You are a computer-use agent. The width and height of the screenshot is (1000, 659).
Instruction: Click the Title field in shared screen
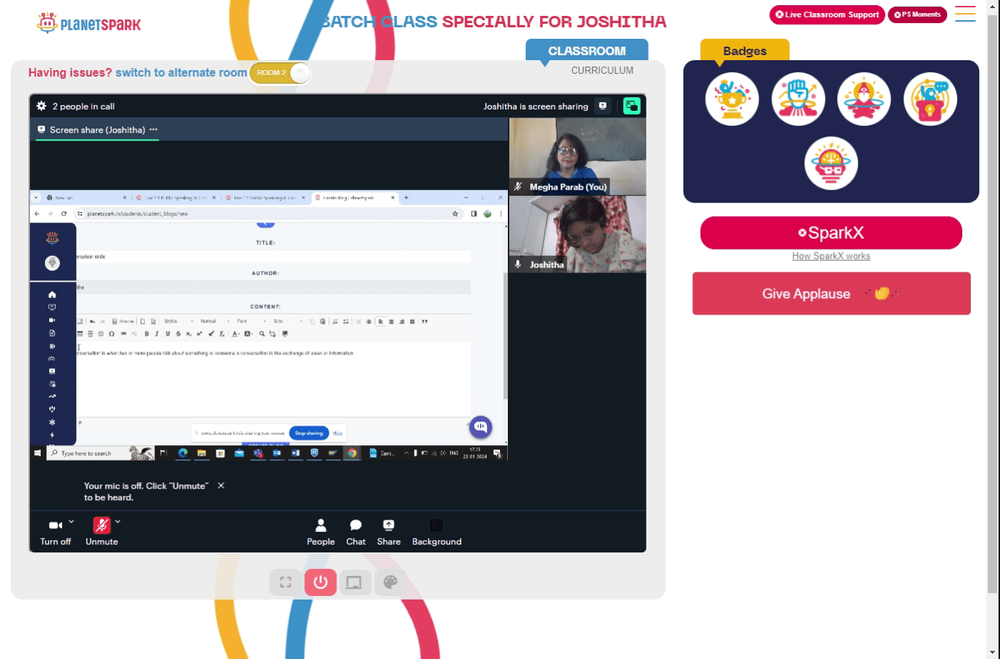[273, 256]
